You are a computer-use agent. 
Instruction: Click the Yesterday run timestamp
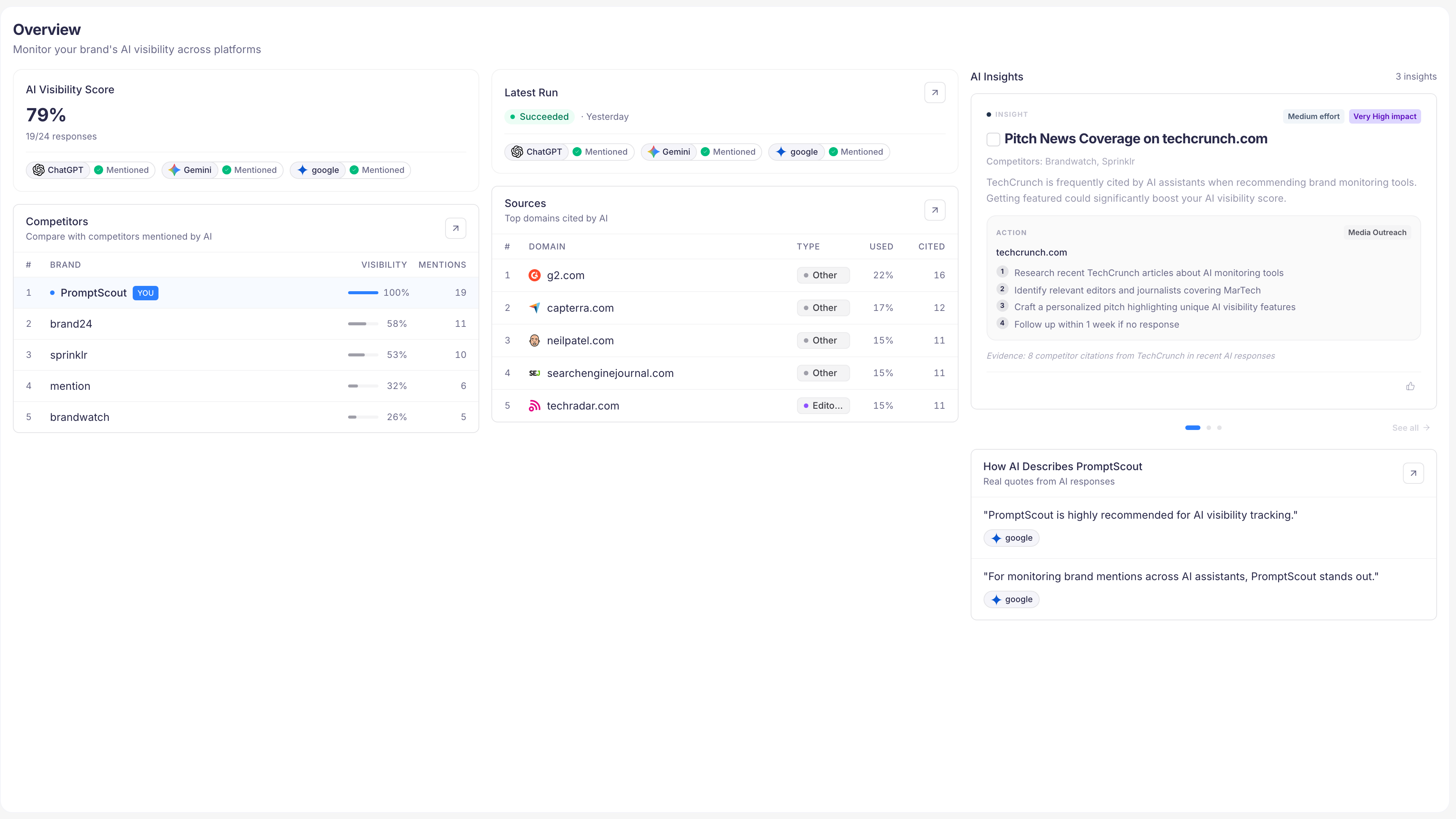click(607, 117)
